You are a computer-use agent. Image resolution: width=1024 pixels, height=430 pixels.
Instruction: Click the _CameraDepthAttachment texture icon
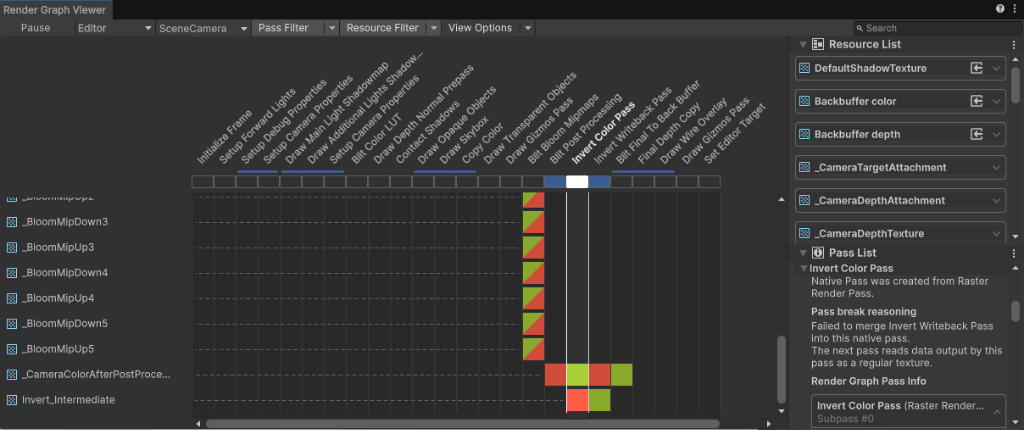[x=805, y=200]
